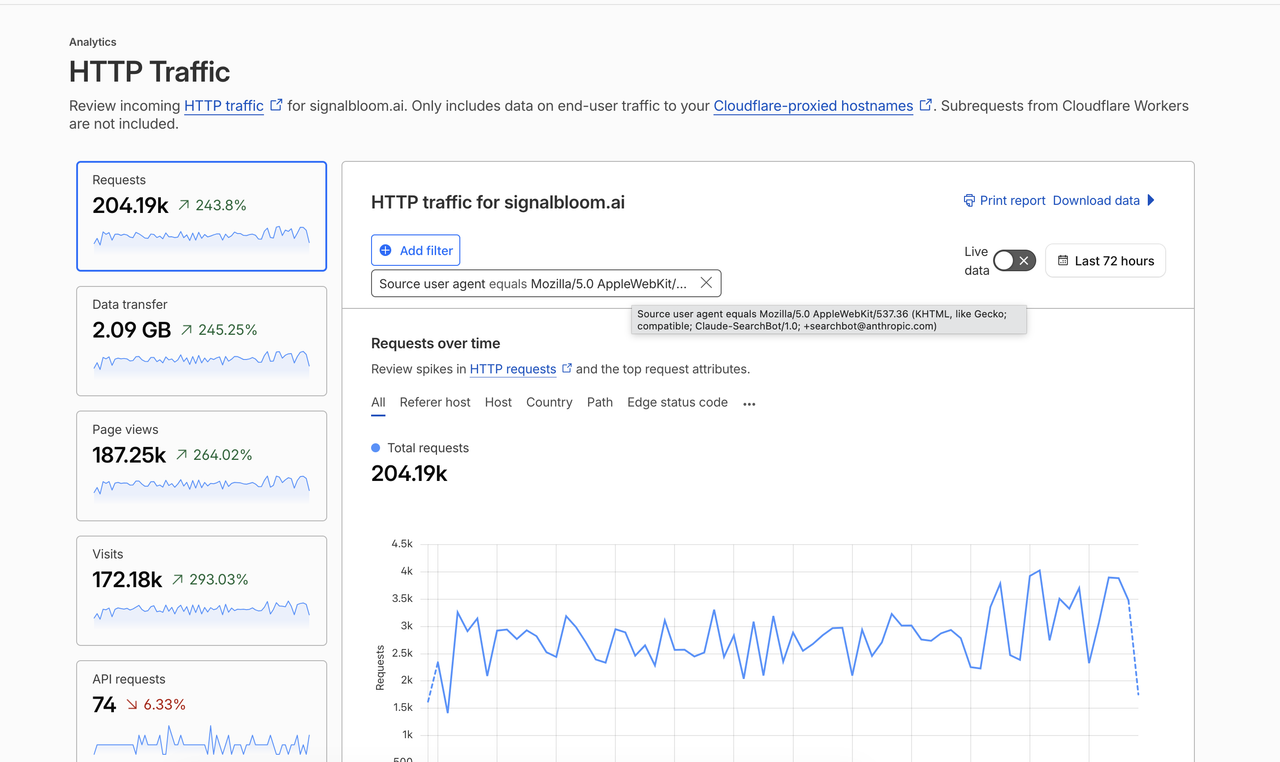
Task: Open external icon after Cloudflare-proxied hostnames
Action: pyautogui.click(x=926, y=105)
